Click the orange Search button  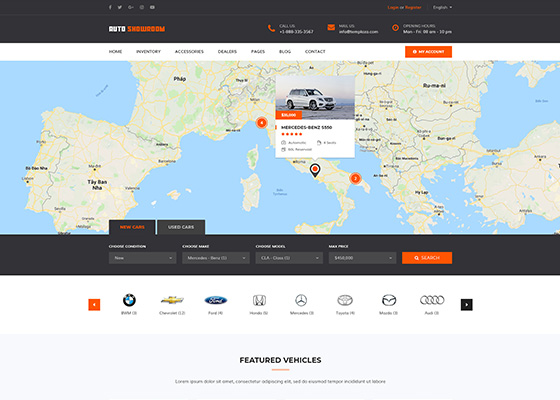point(427,258)
